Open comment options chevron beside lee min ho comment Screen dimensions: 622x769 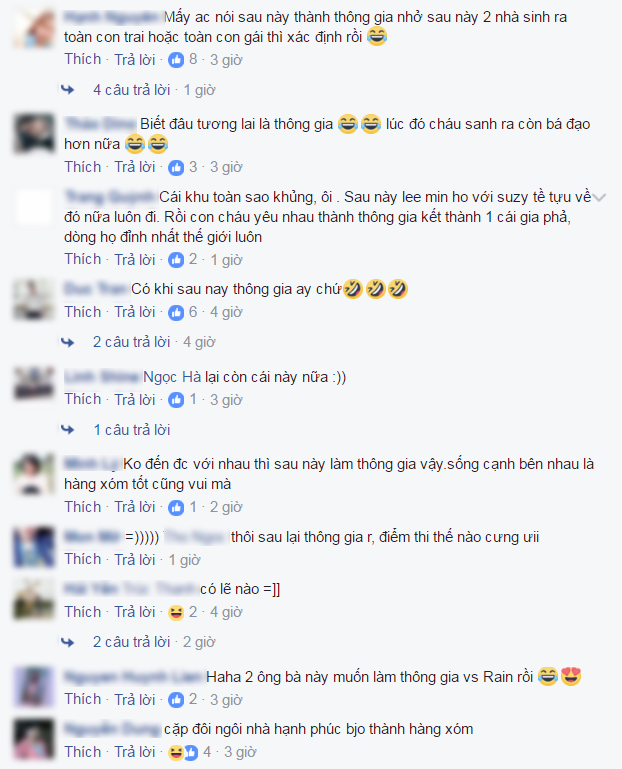click(599, 198)
